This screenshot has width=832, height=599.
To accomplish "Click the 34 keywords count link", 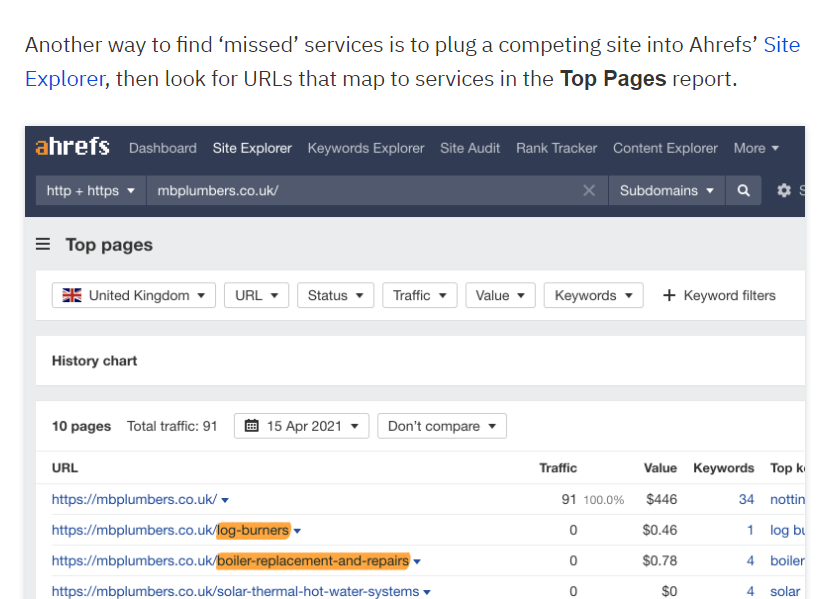I will 746,499.
